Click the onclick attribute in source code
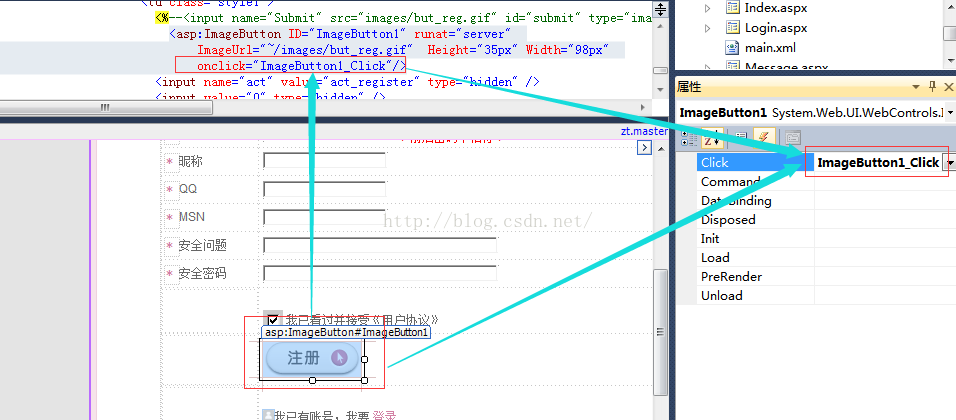 pos(223,66)
